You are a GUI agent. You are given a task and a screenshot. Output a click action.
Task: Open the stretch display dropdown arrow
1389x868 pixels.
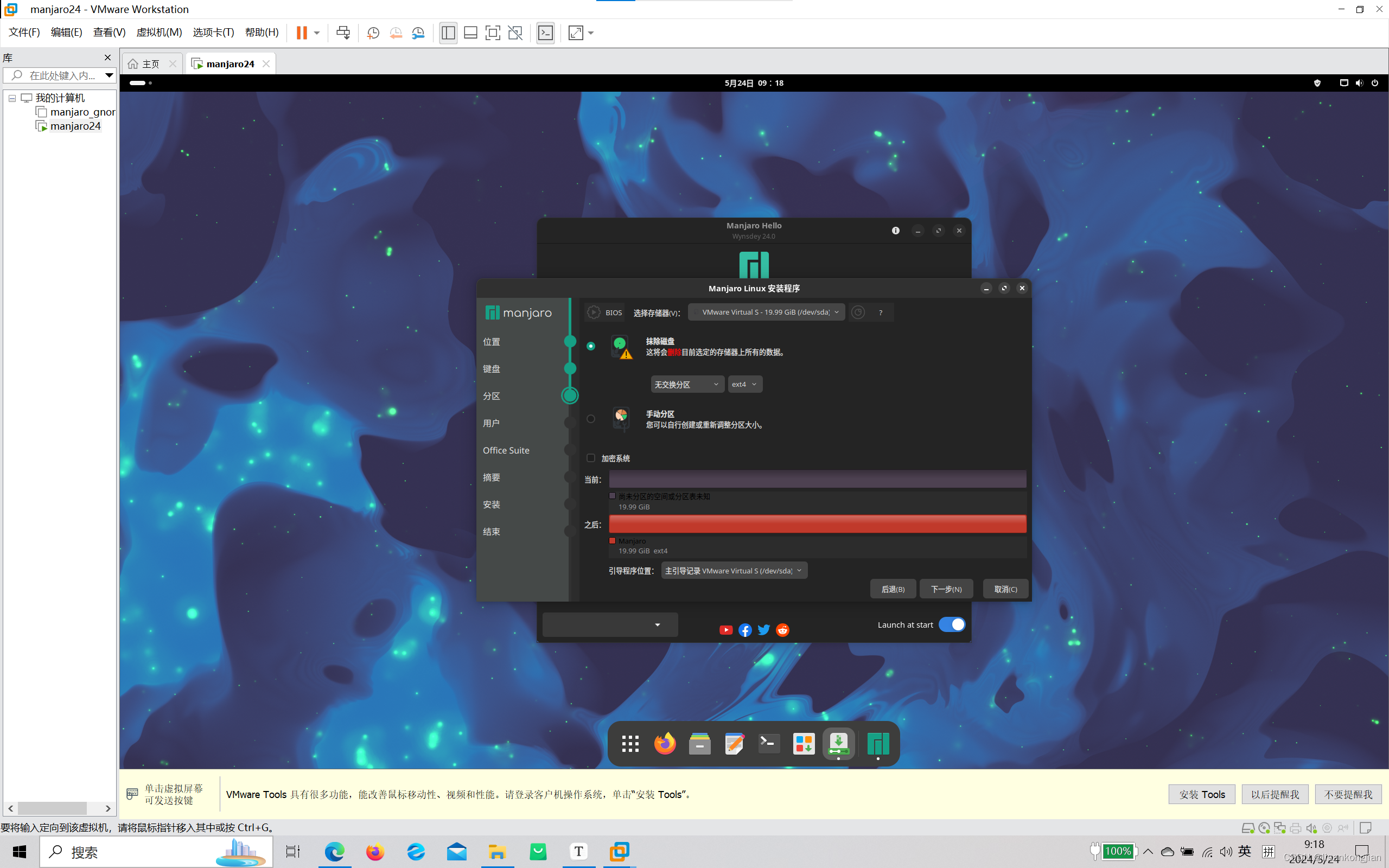click(591, 33)
